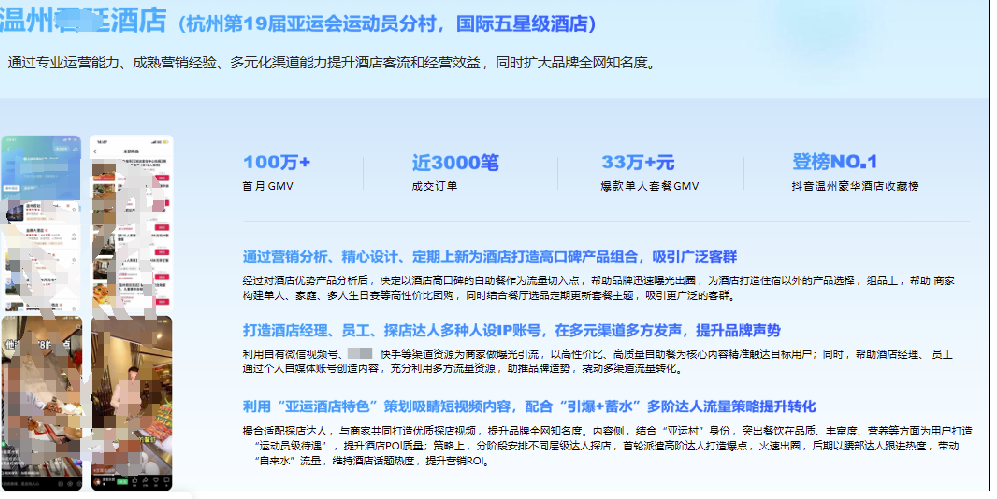Select the "近3000笔" statistic
The image size is (997, 499).
455,163
